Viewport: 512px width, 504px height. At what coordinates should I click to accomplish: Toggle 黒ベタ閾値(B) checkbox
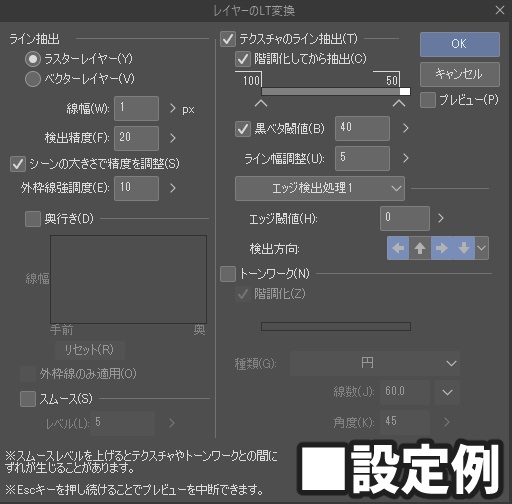click(x=243, y=129)
